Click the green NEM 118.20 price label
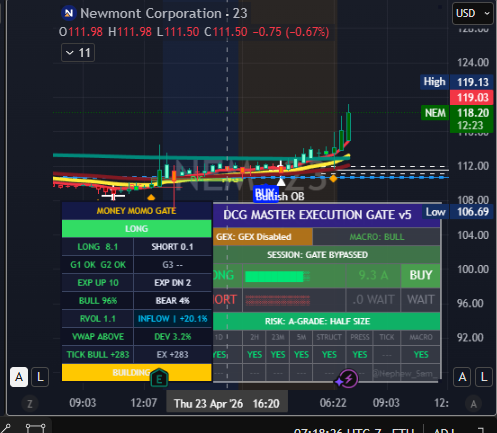Viewport: 497px width, 433px height. 457,113
